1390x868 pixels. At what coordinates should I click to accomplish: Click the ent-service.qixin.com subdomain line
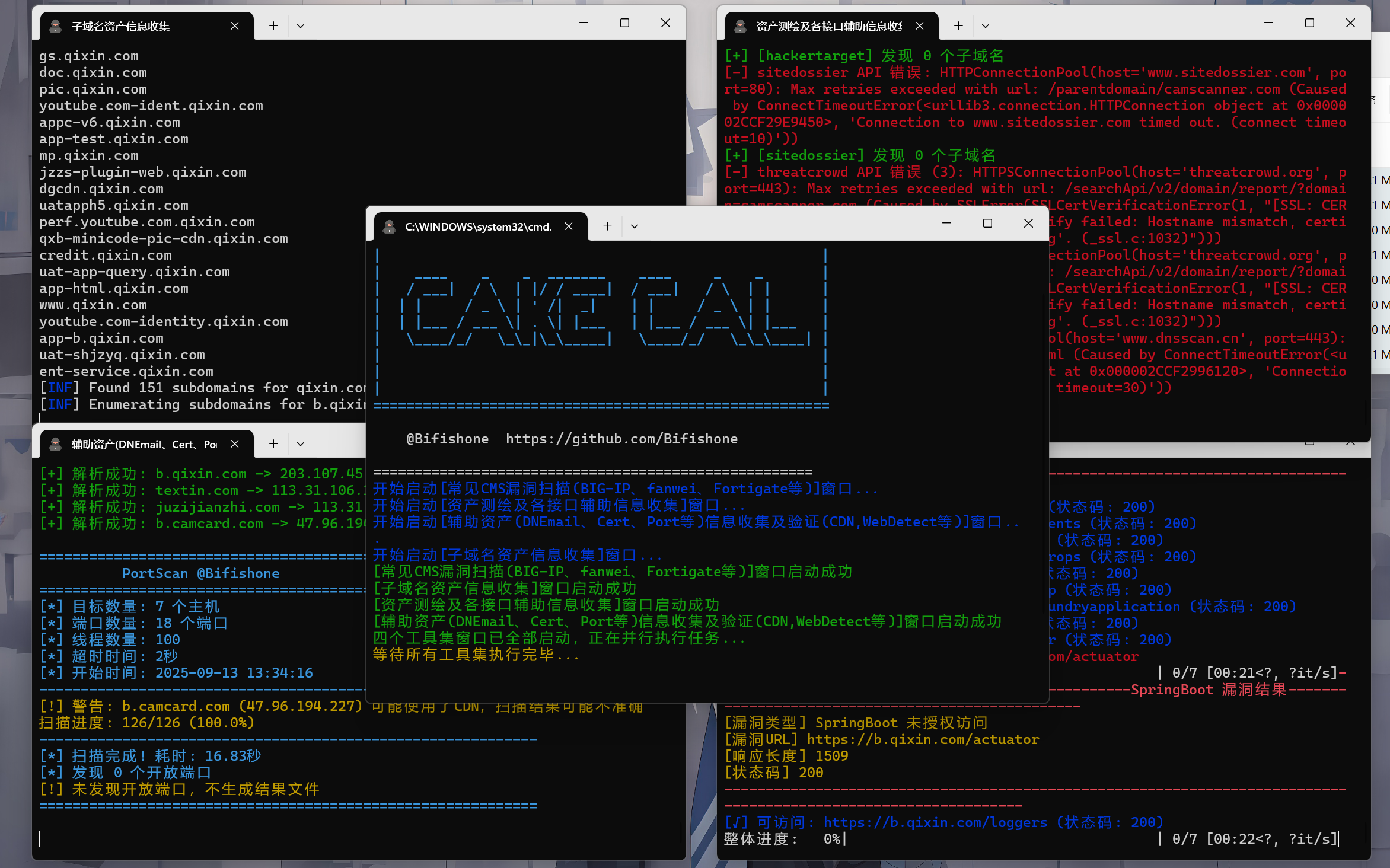point(126,371)
